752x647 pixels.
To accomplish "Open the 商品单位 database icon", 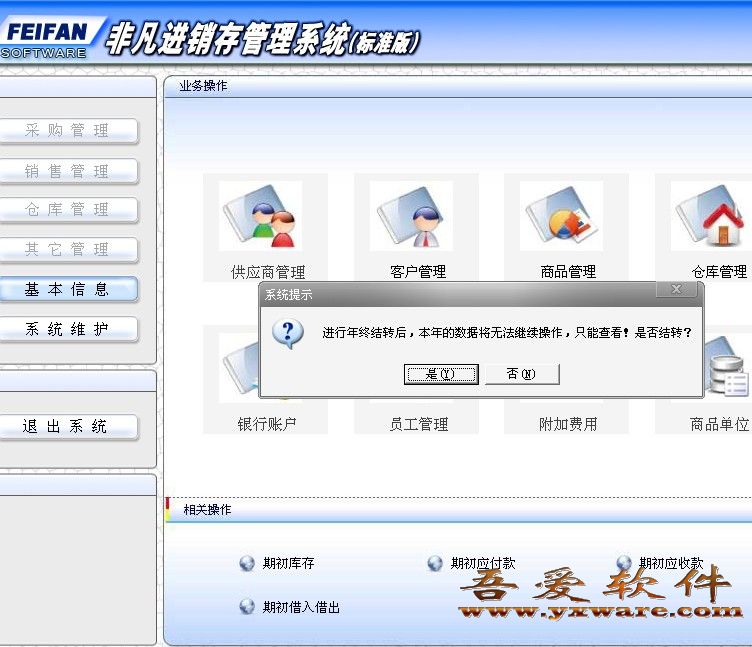I will click(x=726, y=365).
